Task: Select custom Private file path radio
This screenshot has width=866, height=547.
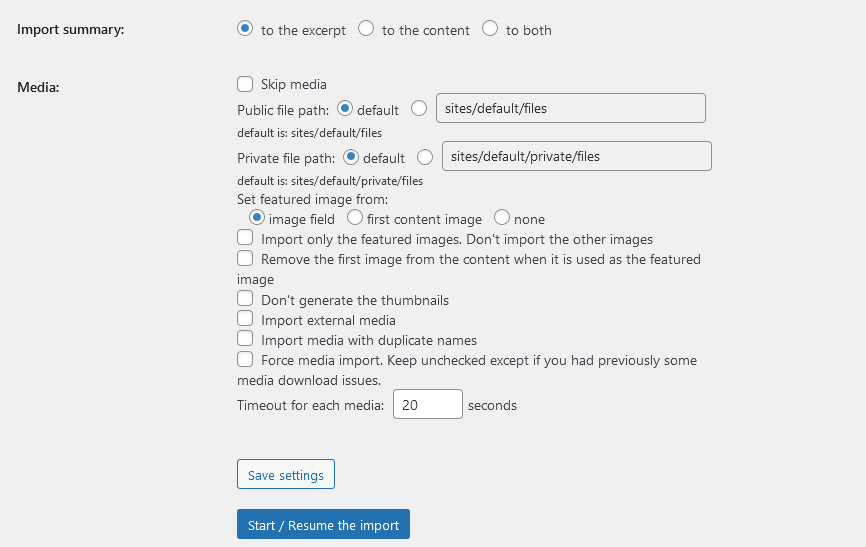Action: pos(425,156)
